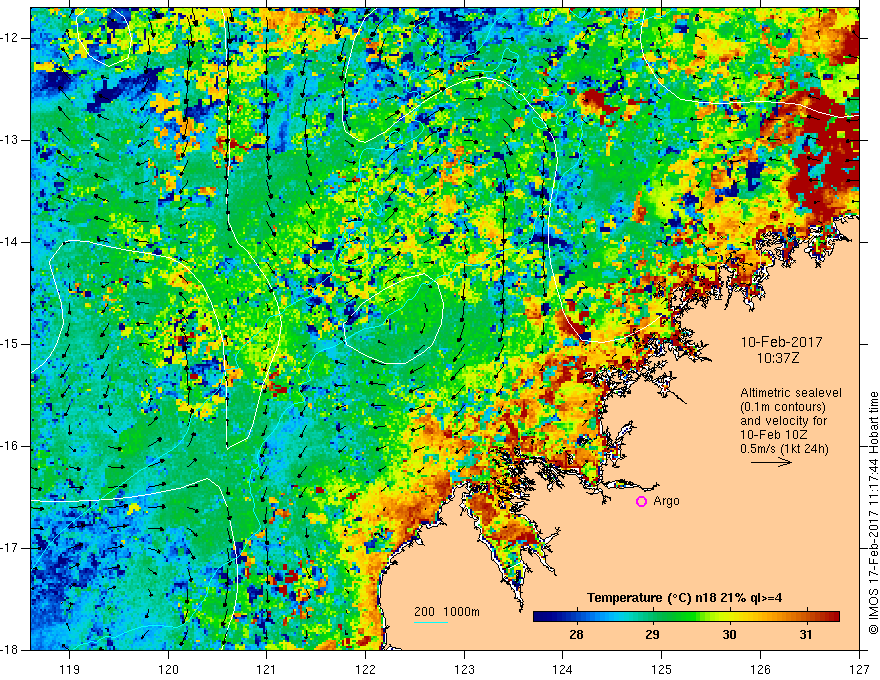The height and width of the screenshot is (680, 880).
Task: Click latitude axis label -16
Action: [11, 446]
